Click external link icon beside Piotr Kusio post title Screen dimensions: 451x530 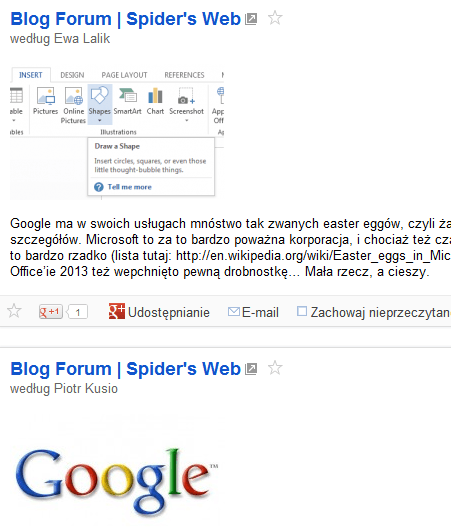[x=251, y=369]
